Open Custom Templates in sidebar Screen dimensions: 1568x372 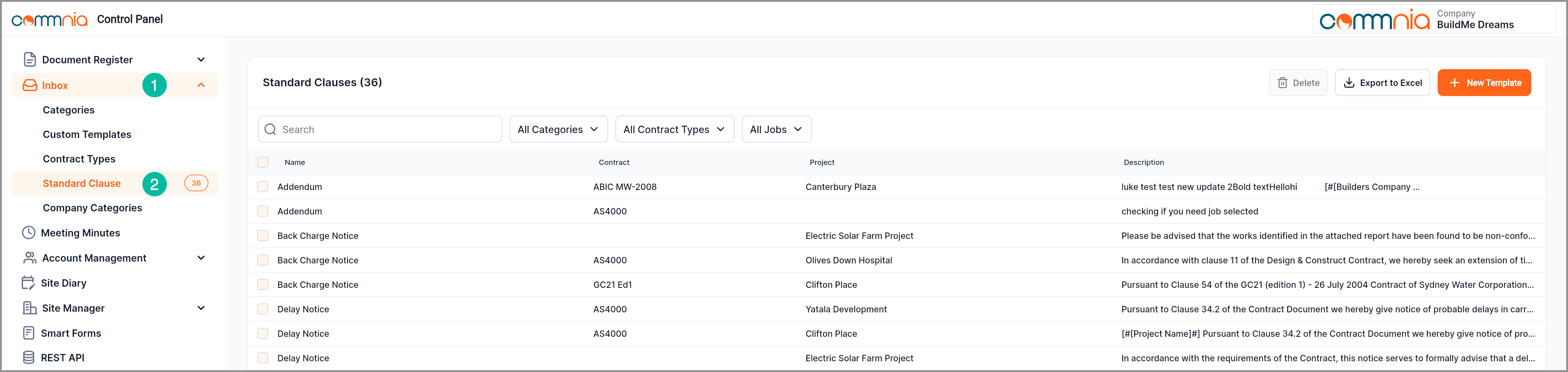[x=87, y=134]
